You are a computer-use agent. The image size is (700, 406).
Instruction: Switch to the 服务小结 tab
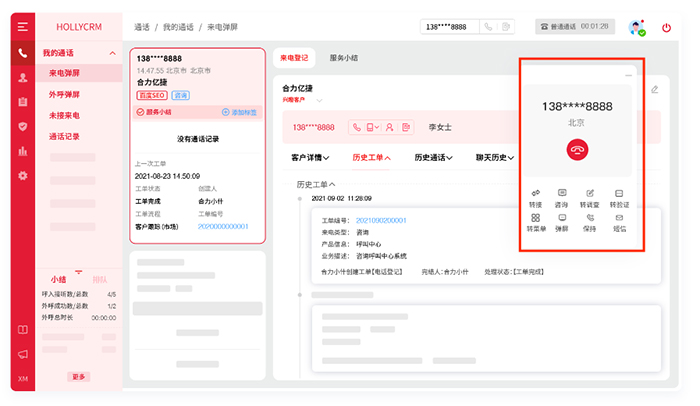(346, 59)
